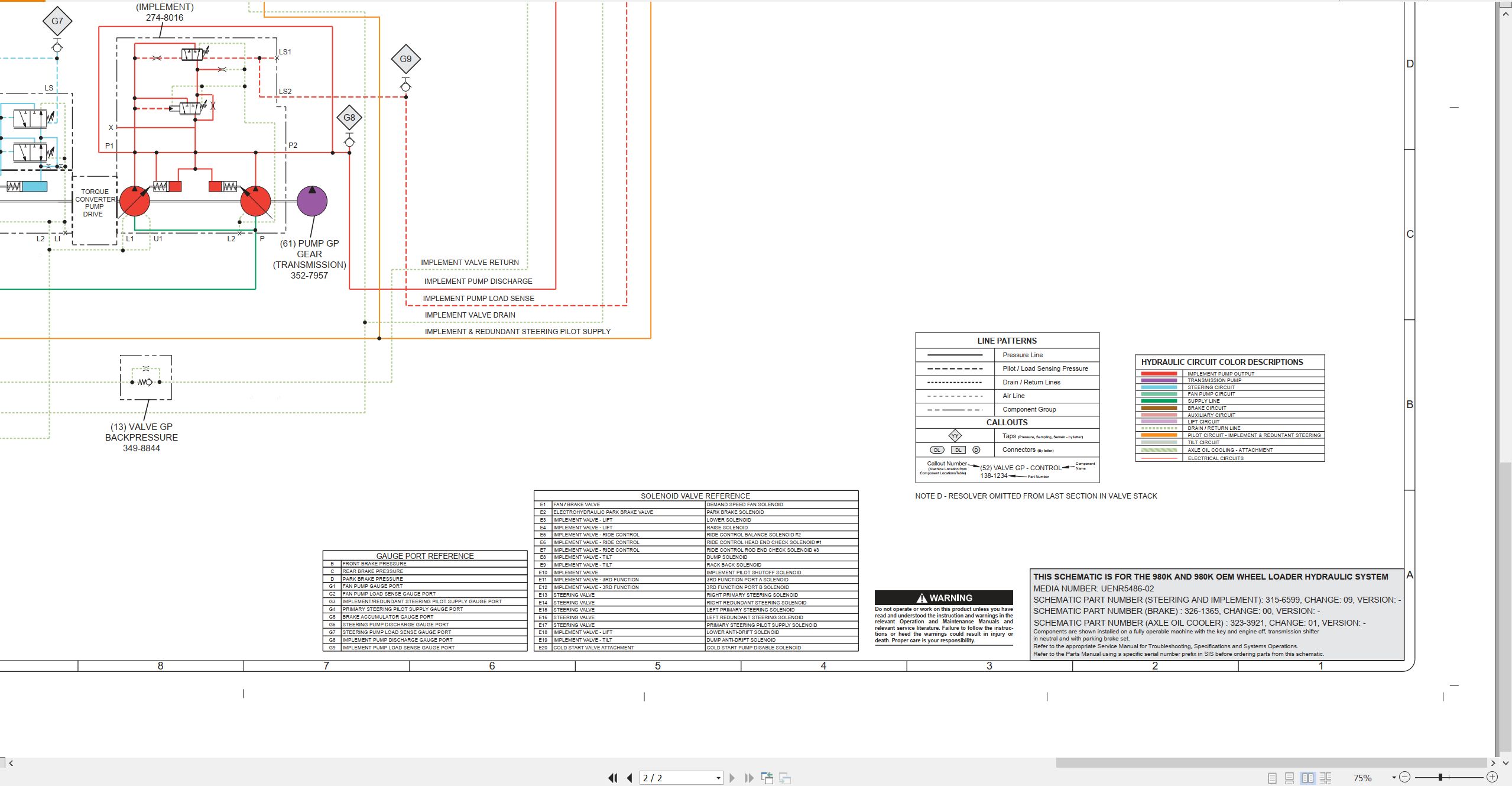The image size is (1512, 786).
Task: Click the zoom in plus icon
Action: coord(1492,777)
